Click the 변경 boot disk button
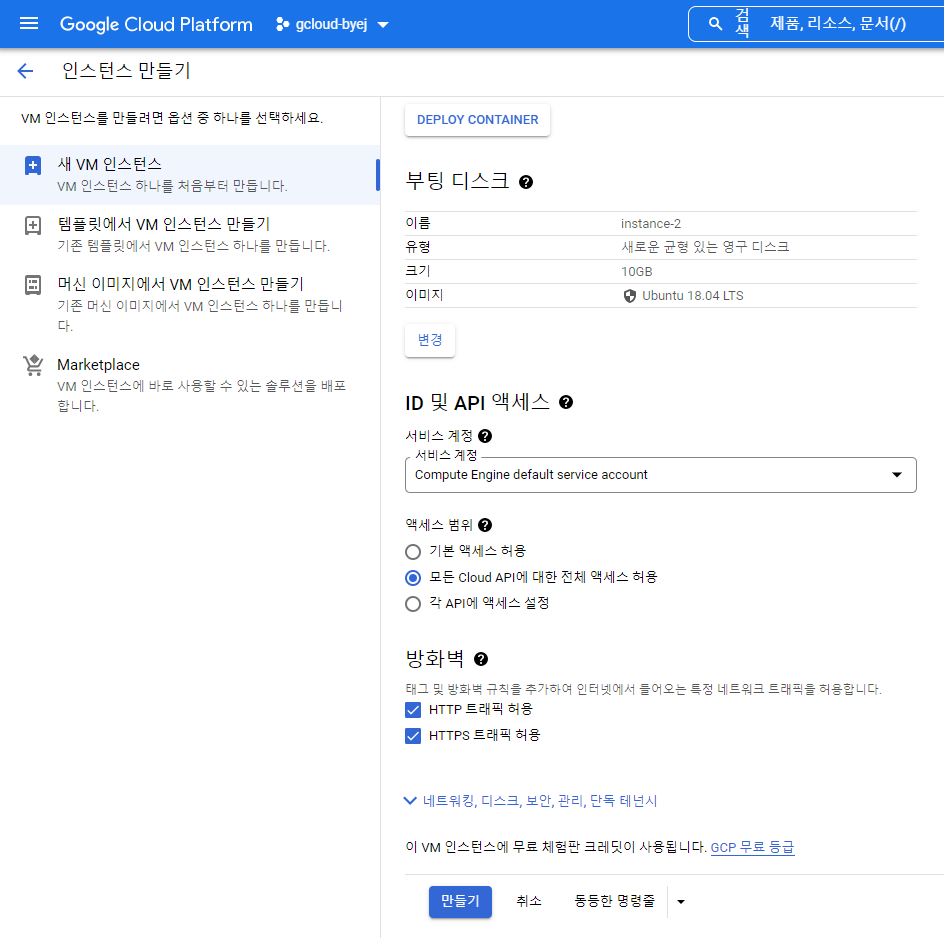This screenshot has width=944, height=938. coord(430,340)
